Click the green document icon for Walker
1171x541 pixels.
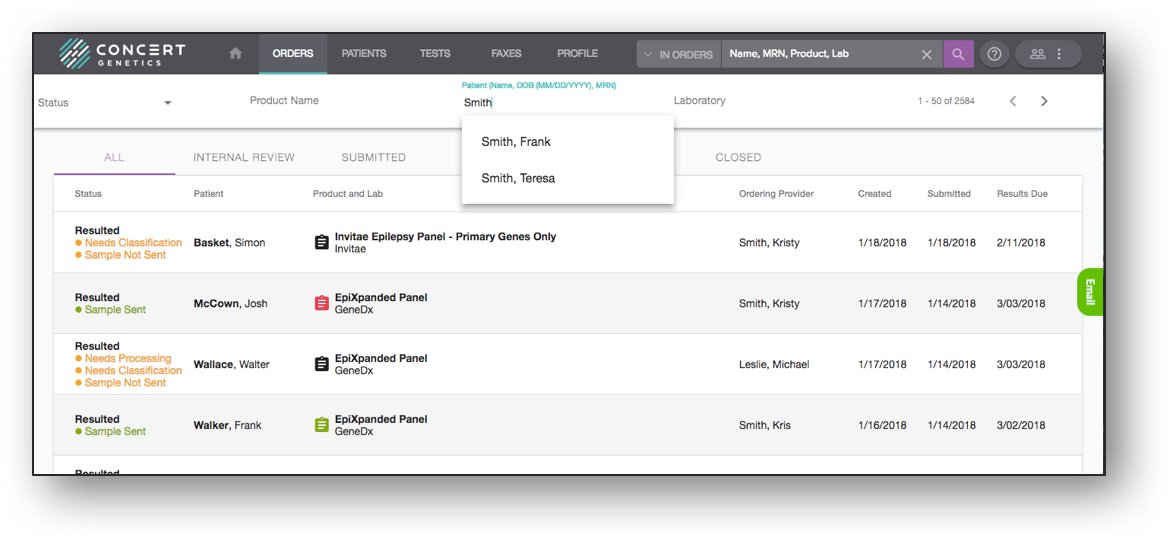322,425
